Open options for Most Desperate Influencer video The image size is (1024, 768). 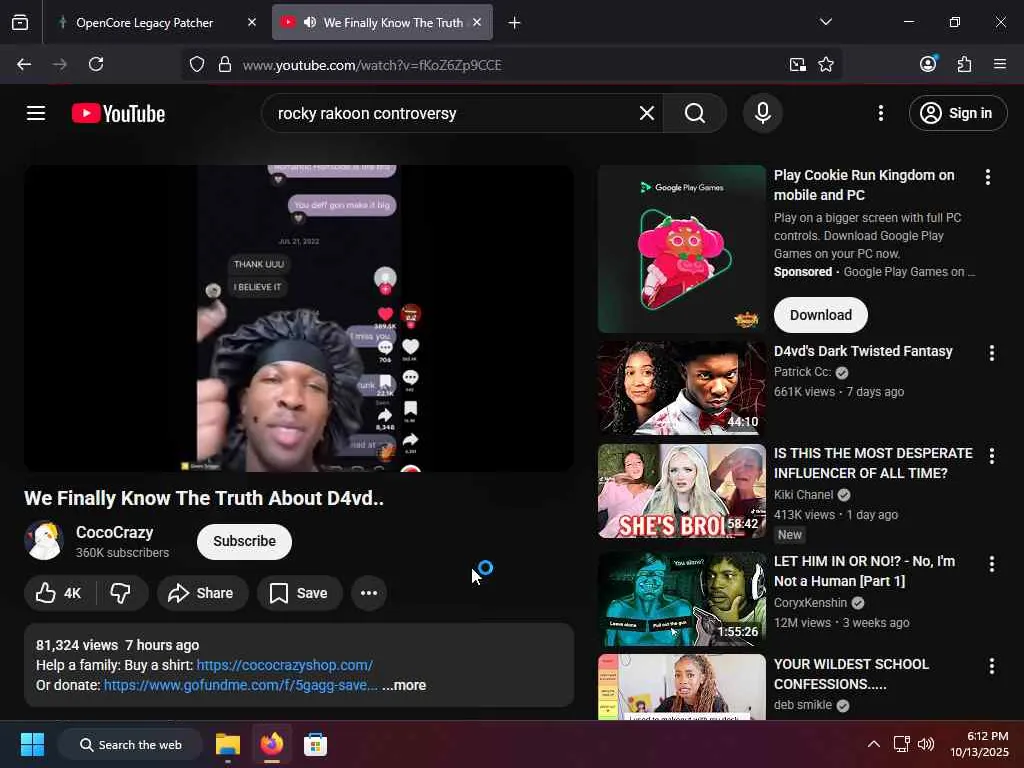tap(991, 456)
